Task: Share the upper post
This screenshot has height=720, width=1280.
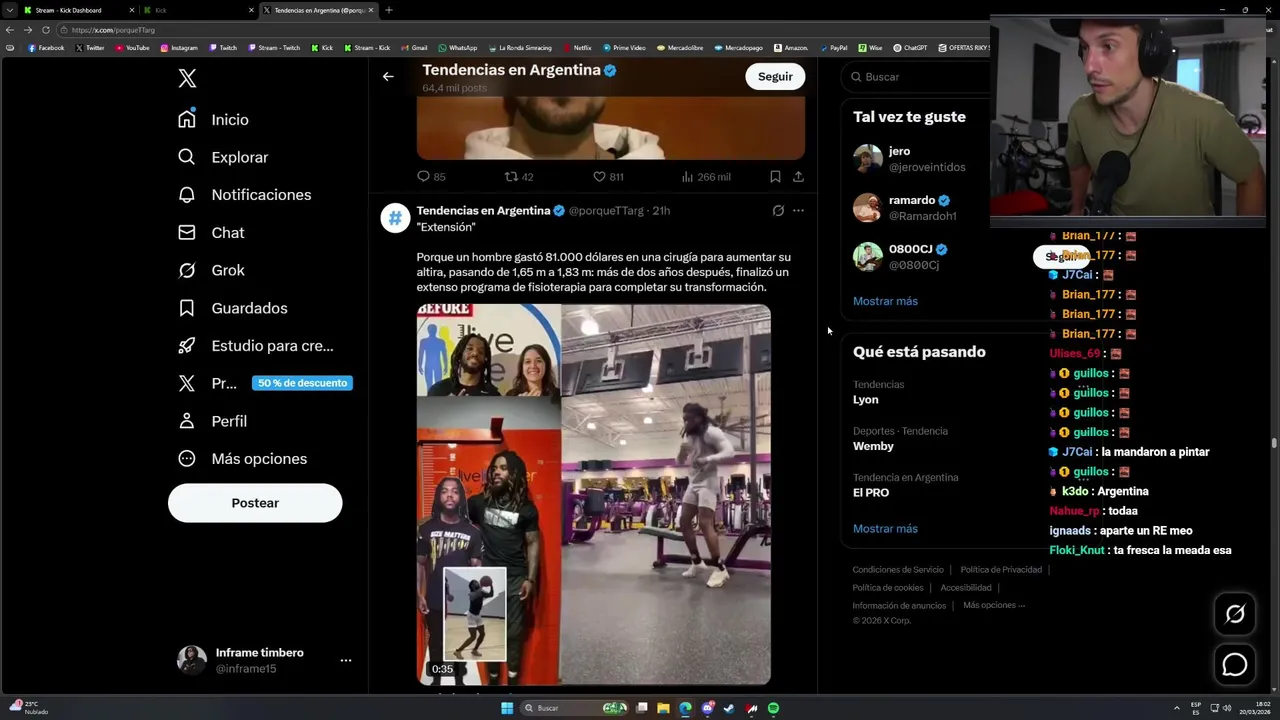Action: (798, 176)
